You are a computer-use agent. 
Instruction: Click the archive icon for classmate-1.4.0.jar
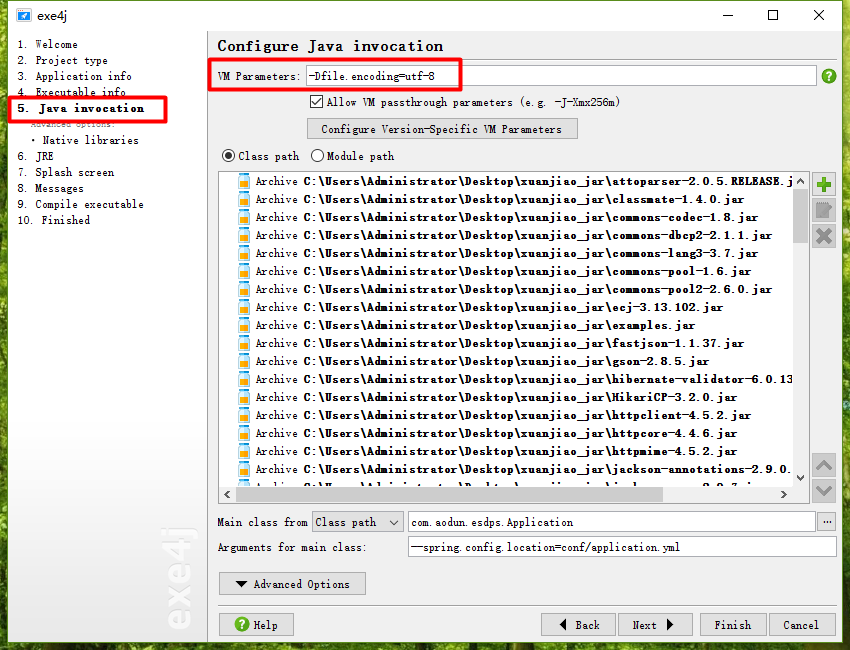point(244,199)
